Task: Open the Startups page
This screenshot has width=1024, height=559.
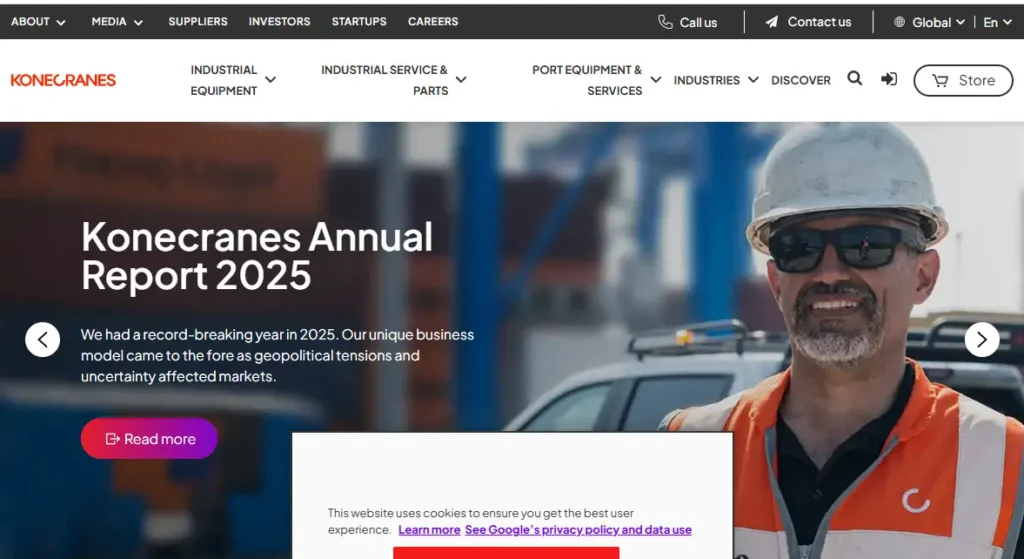Action: pyautogui.click(x=359, y=22)
